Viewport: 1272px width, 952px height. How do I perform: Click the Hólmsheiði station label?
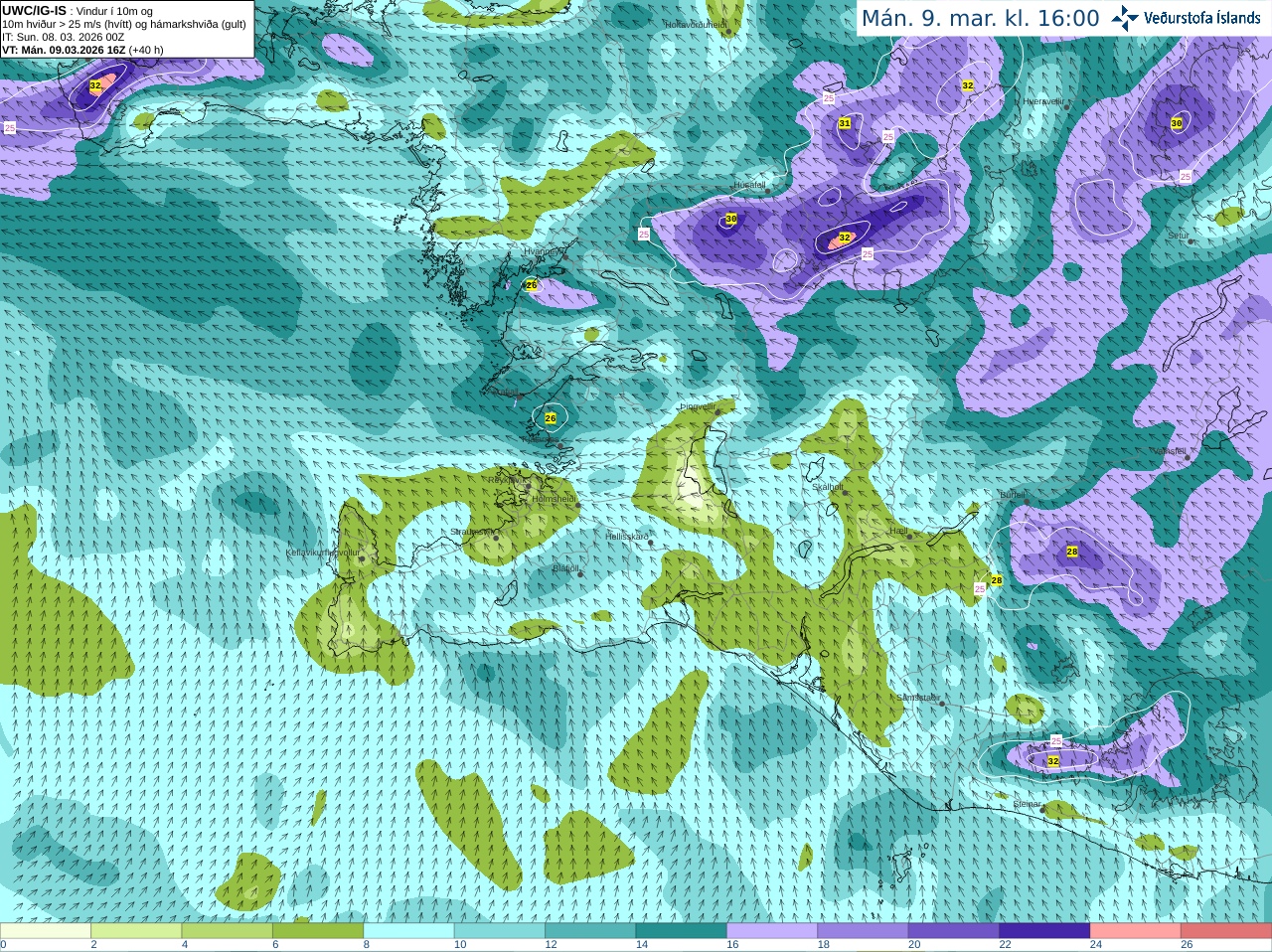click(x=554, y=499)
